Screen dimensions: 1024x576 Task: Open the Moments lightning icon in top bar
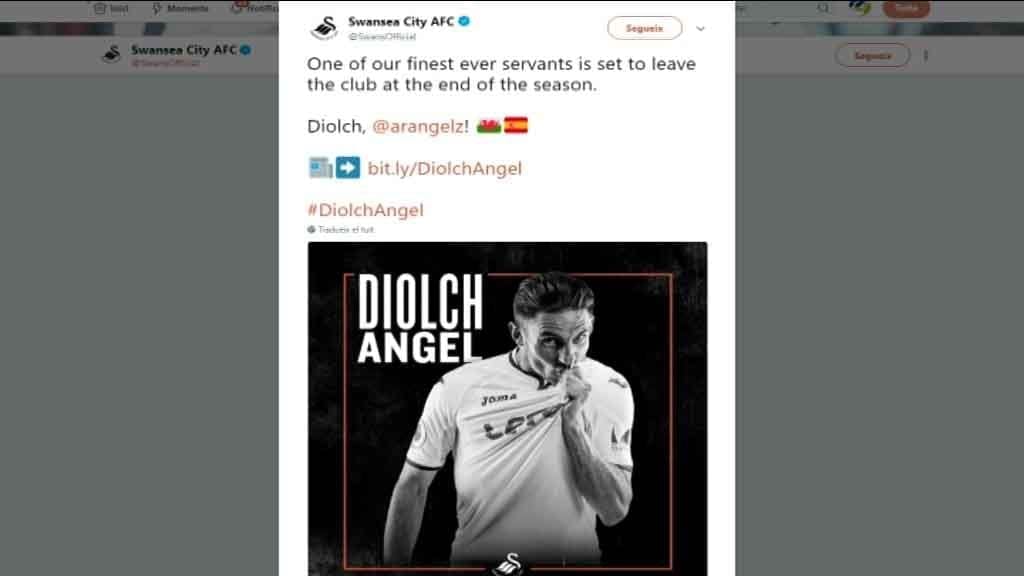point(156,8)
